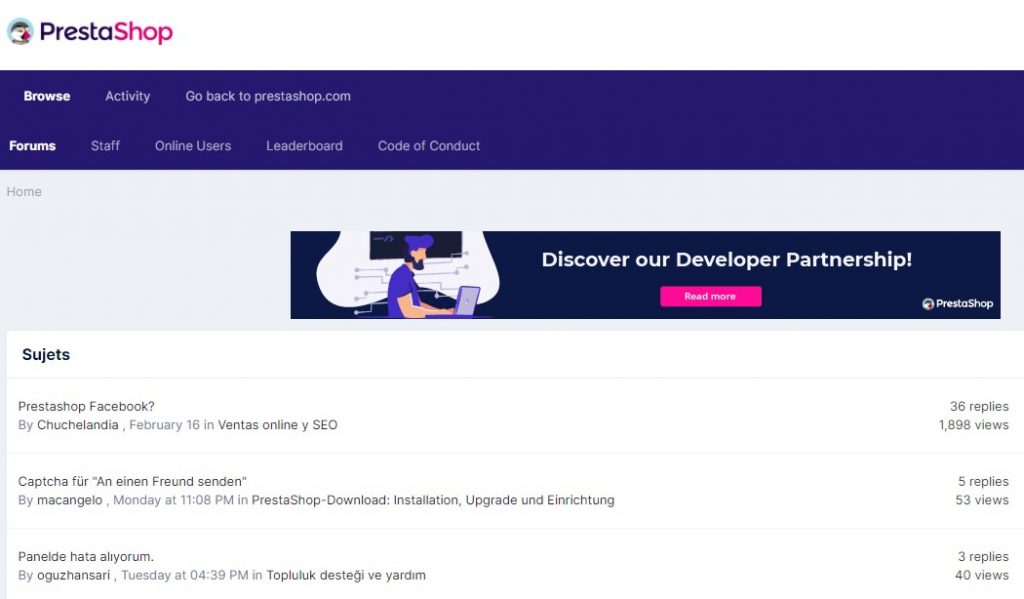
Task: Open the Developer Partnership banner illustration
Action: pos(408,274)
